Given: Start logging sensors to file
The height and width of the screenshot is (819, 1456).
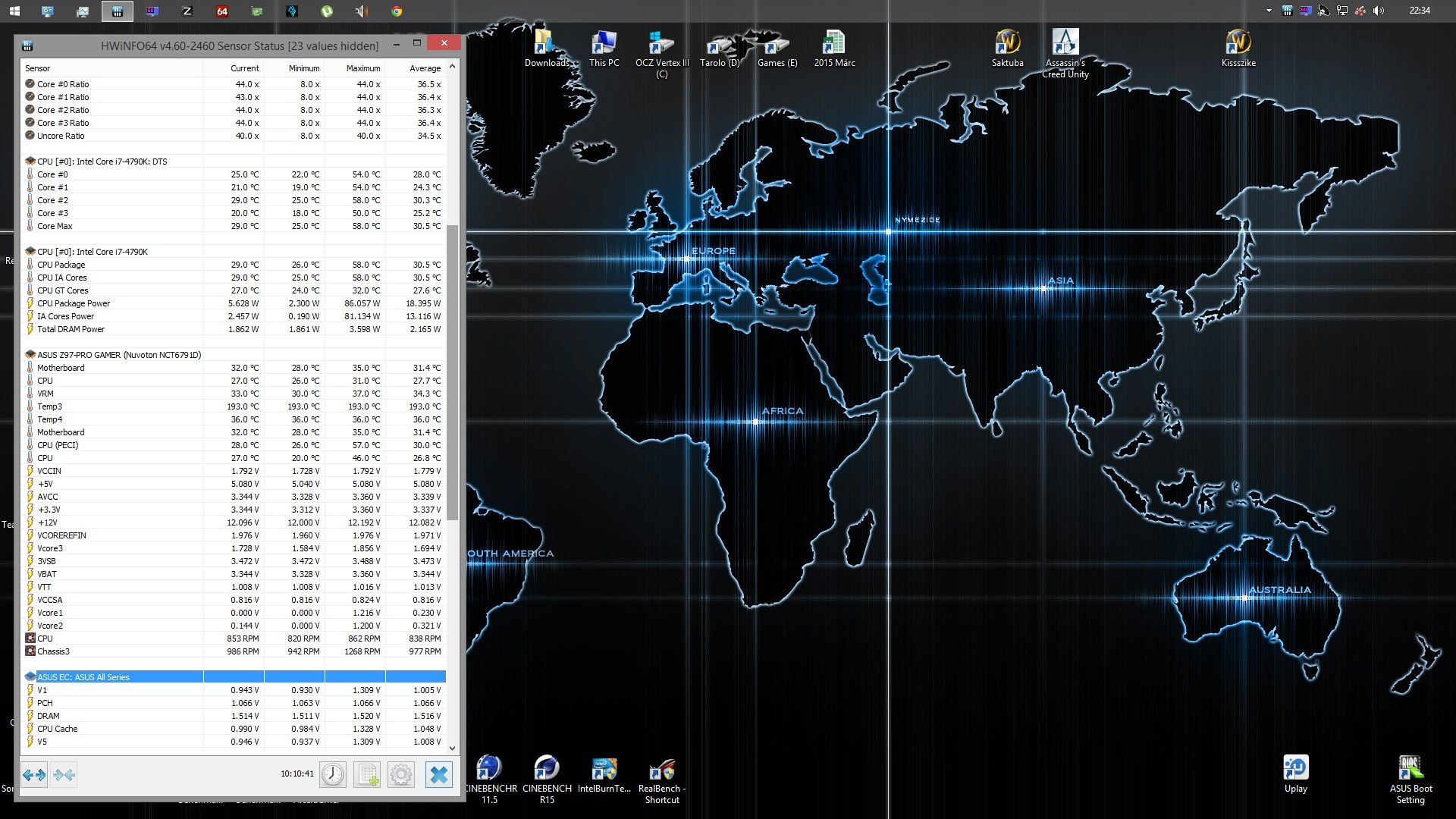Looking at the screenshot, I should (x=367, y=775).
